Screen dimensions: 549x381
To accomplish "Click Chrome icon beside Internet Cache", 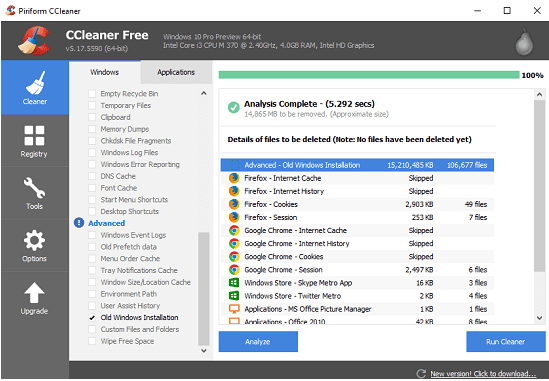I will tap(234, 230).
